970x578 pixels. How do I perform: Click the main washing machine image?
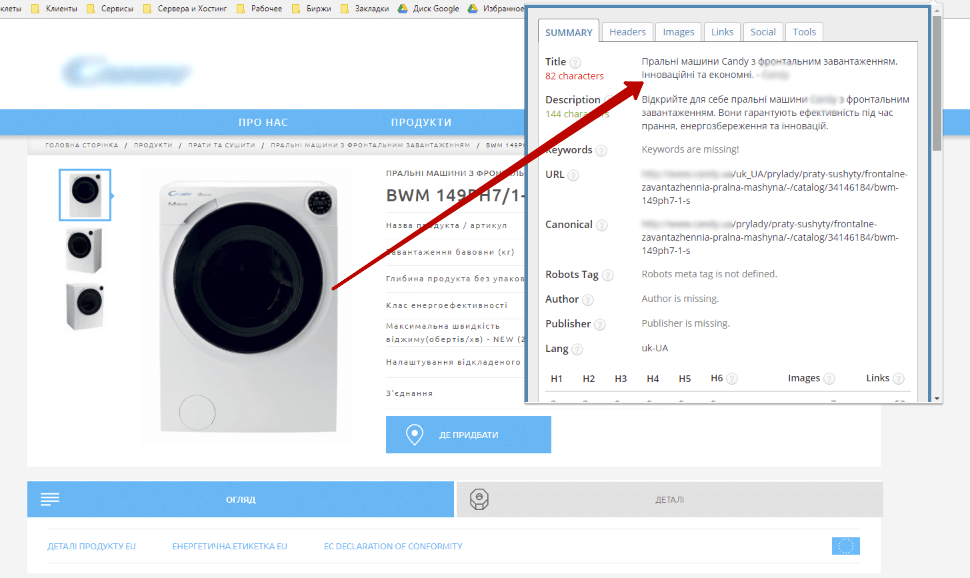[248, 306]
